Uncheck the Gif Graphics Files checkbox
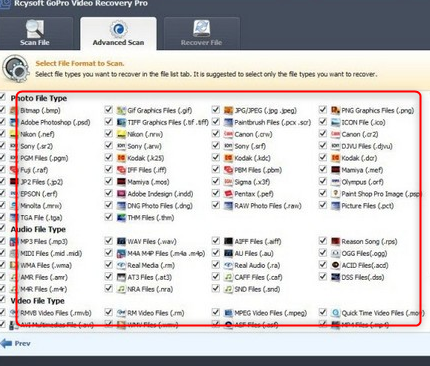This screenshot has height=366, width=430. (109, 110)
